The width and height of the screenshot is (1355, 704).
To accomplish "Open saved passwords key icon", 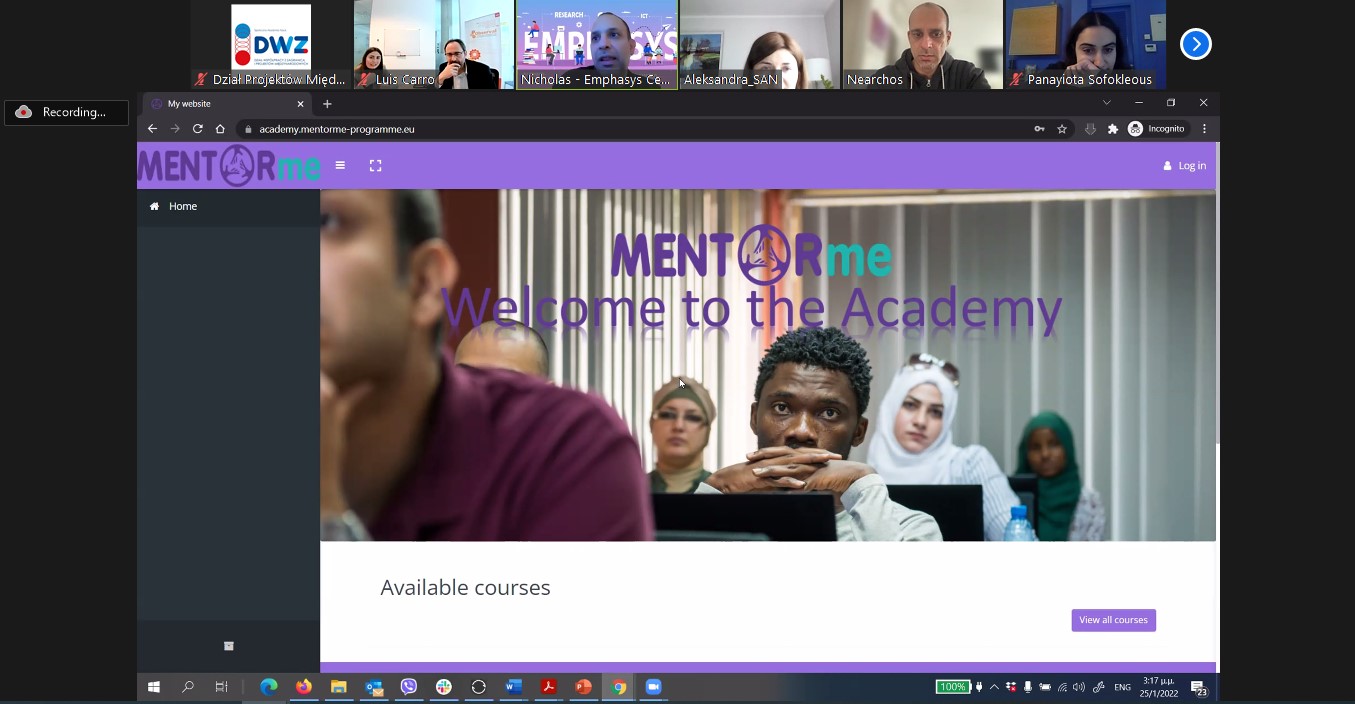I will coord(1039,129).
